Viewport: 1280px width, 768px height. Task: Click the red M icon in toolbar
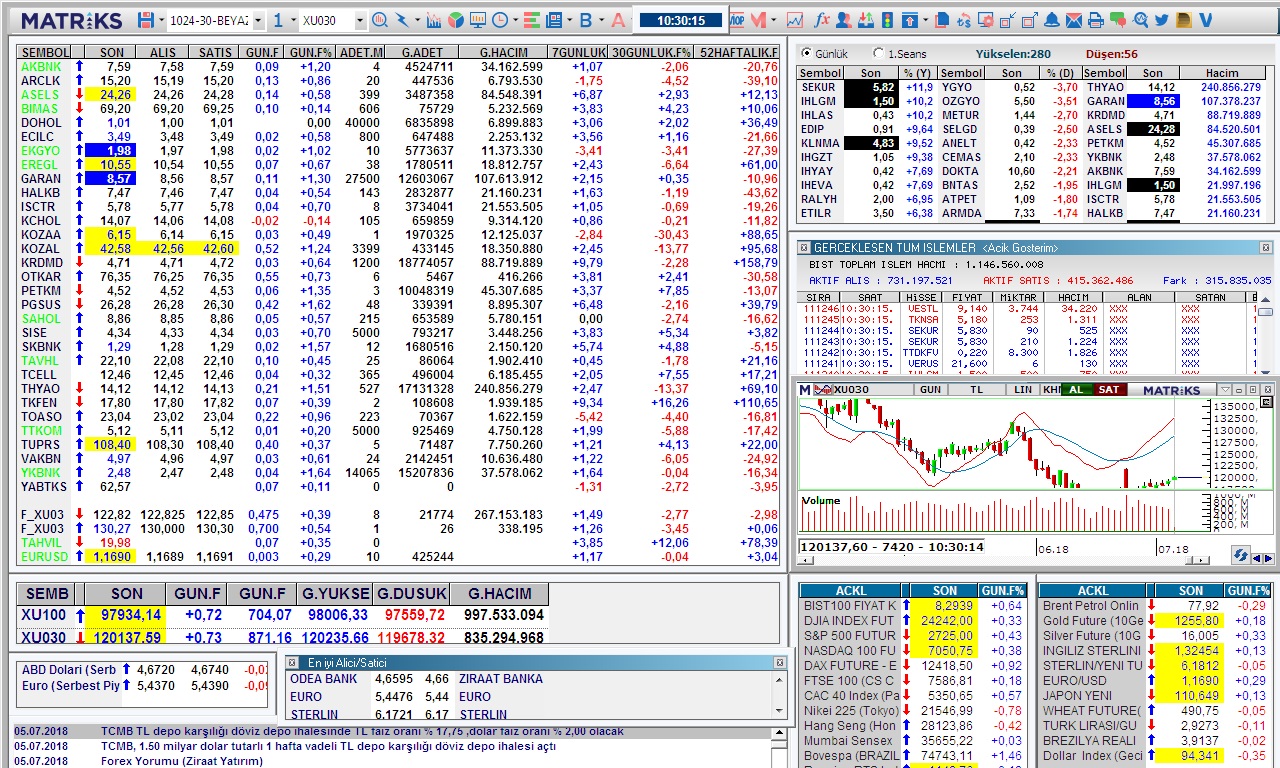coord(758,20)
